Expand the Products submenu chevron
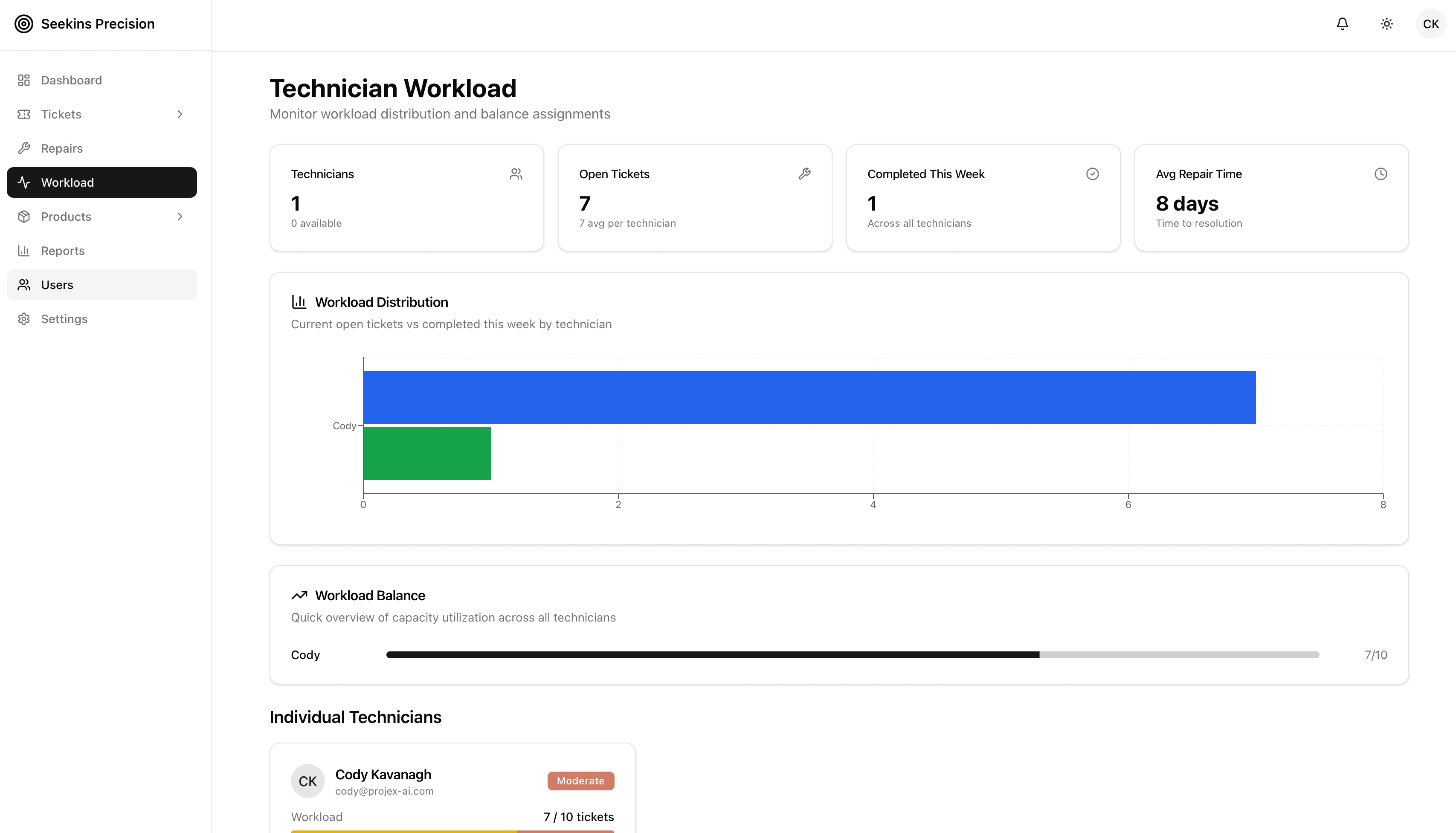Viewport: 1456px width, 833px height. click(x=180, y=217)
